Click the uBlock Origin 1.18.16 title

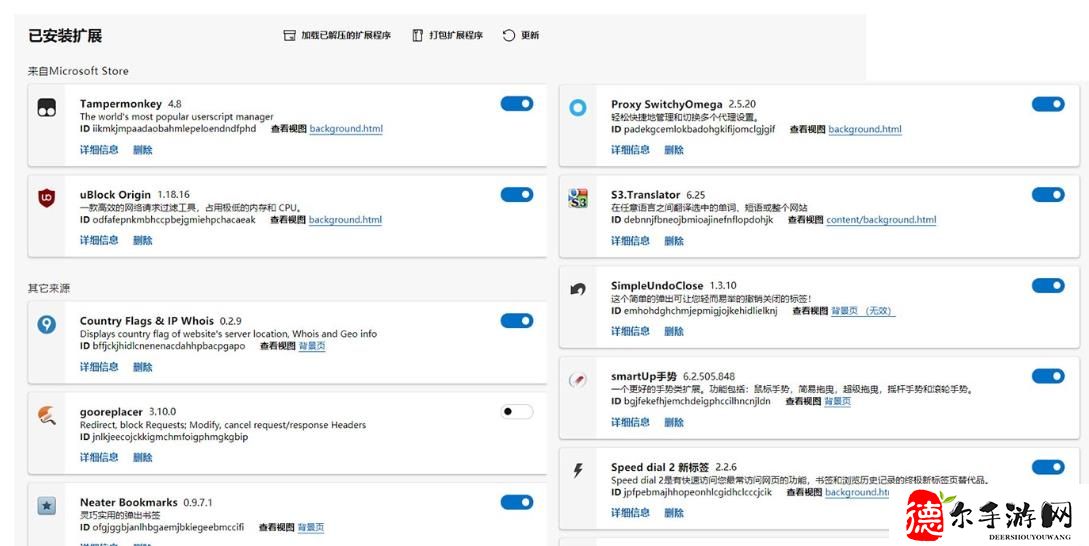coord(135,195)
